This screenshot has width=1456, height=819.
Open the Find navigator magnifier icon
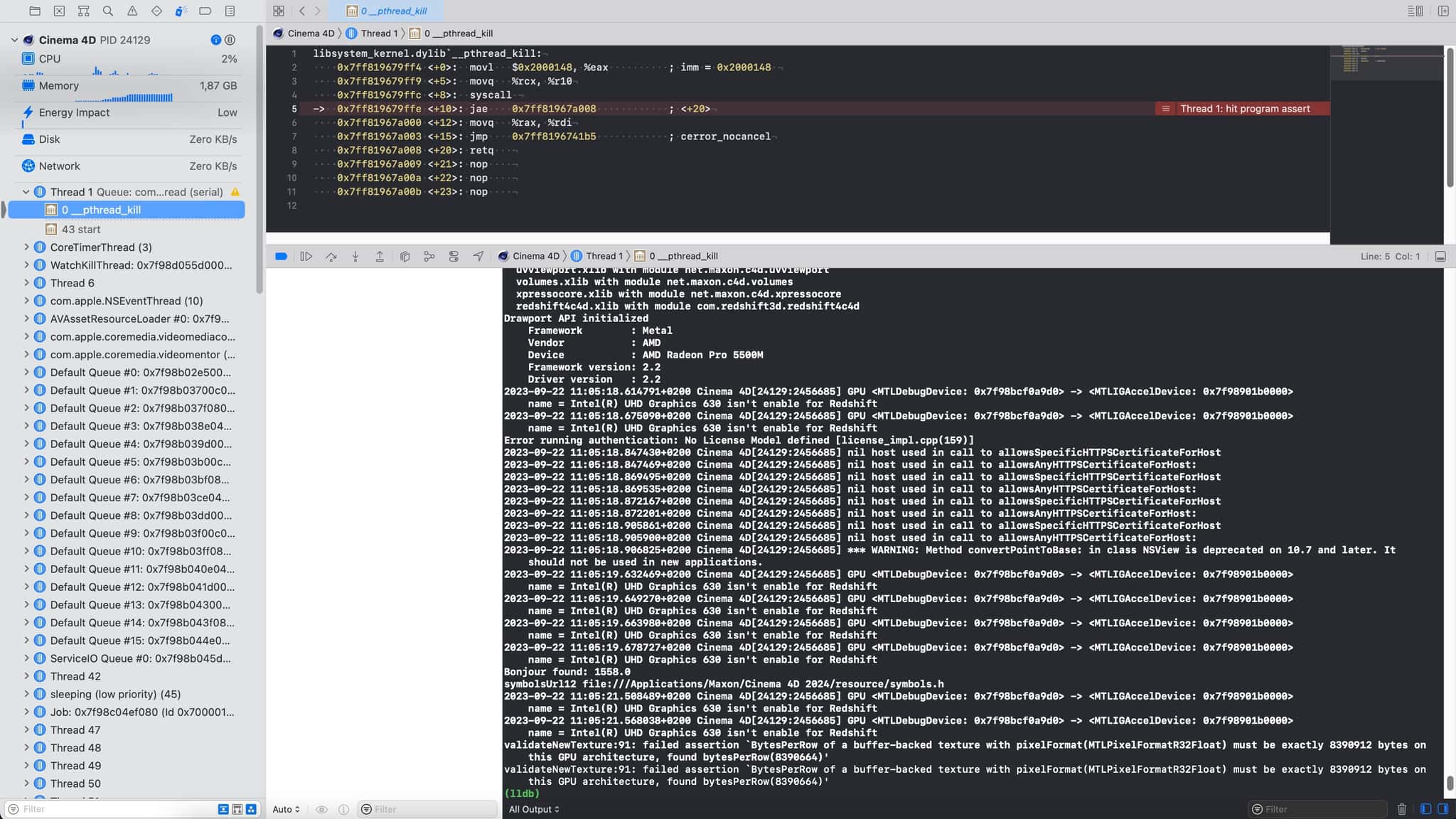pyautogui.click(x=107, y=11)
